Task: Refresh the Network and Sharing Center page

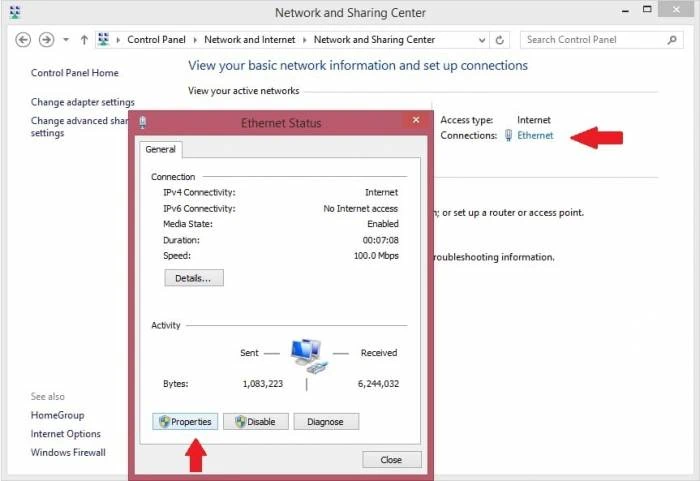Action: coord(500,40)
